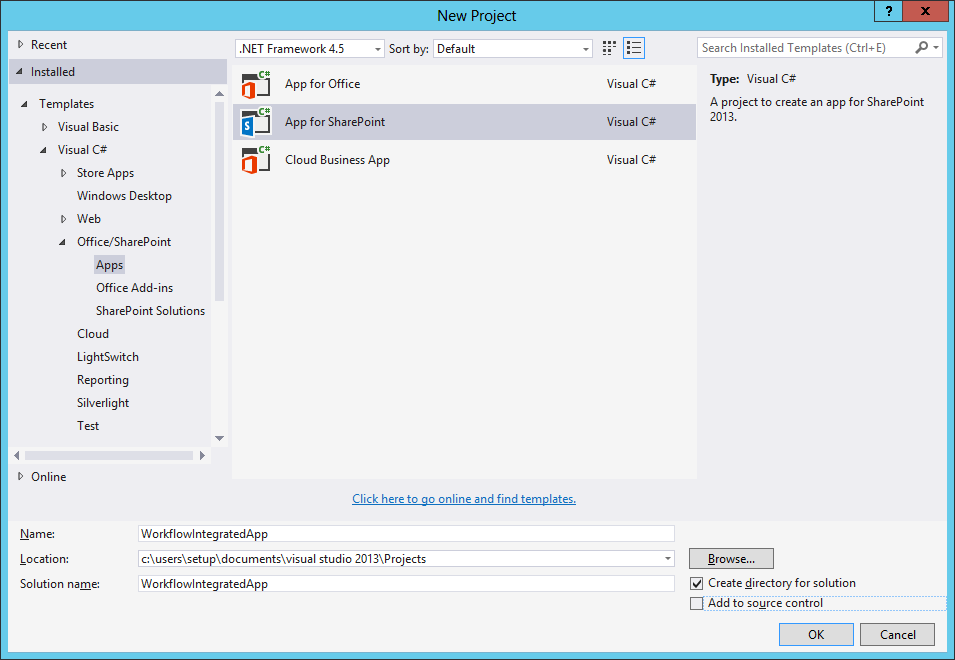Select SharePoint Solutions in the tree
This screenshot has width=955, height=660.
tap(150, 311)
